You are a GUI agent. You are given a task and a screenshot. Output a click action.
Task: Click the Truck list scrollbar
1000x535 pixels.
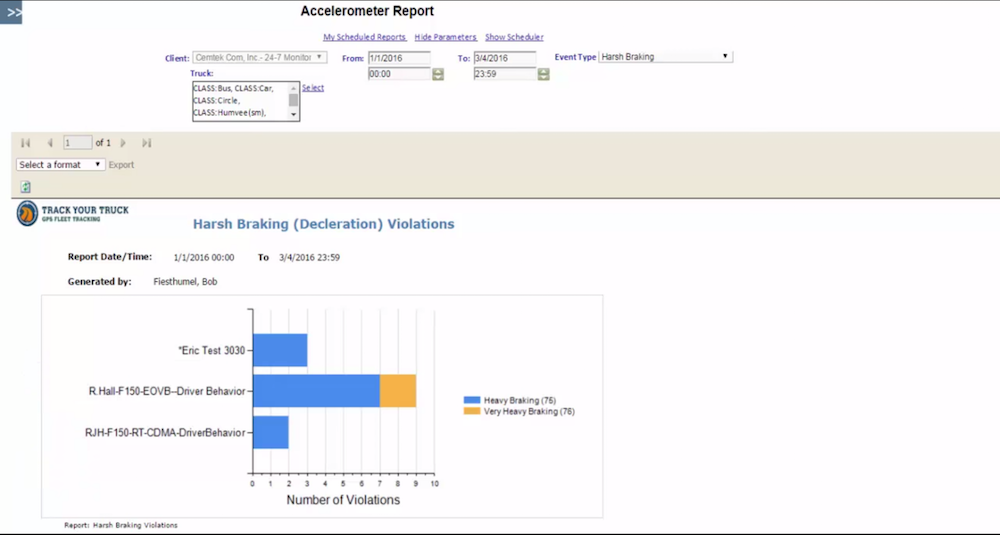tap(294, 101)
